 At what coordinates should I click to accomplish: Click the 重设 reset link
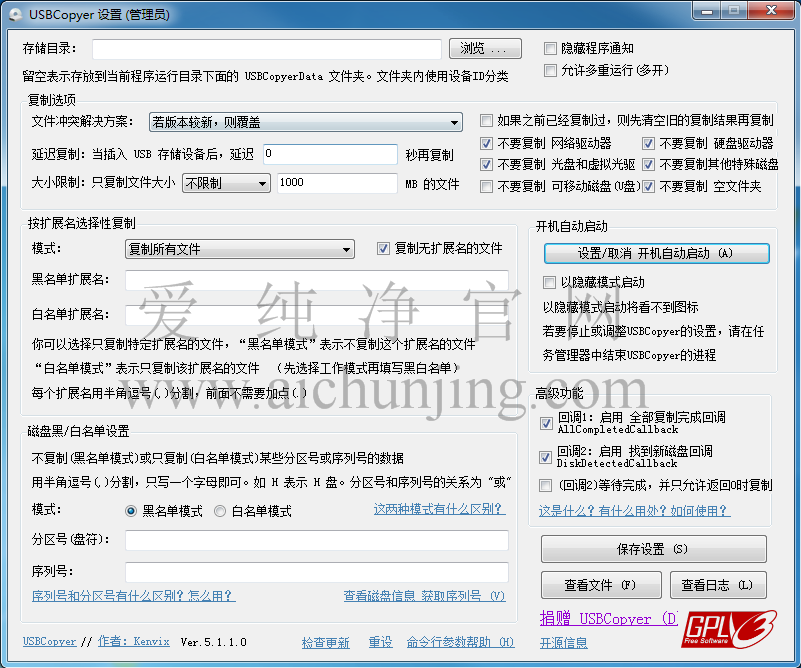point(381,642)
